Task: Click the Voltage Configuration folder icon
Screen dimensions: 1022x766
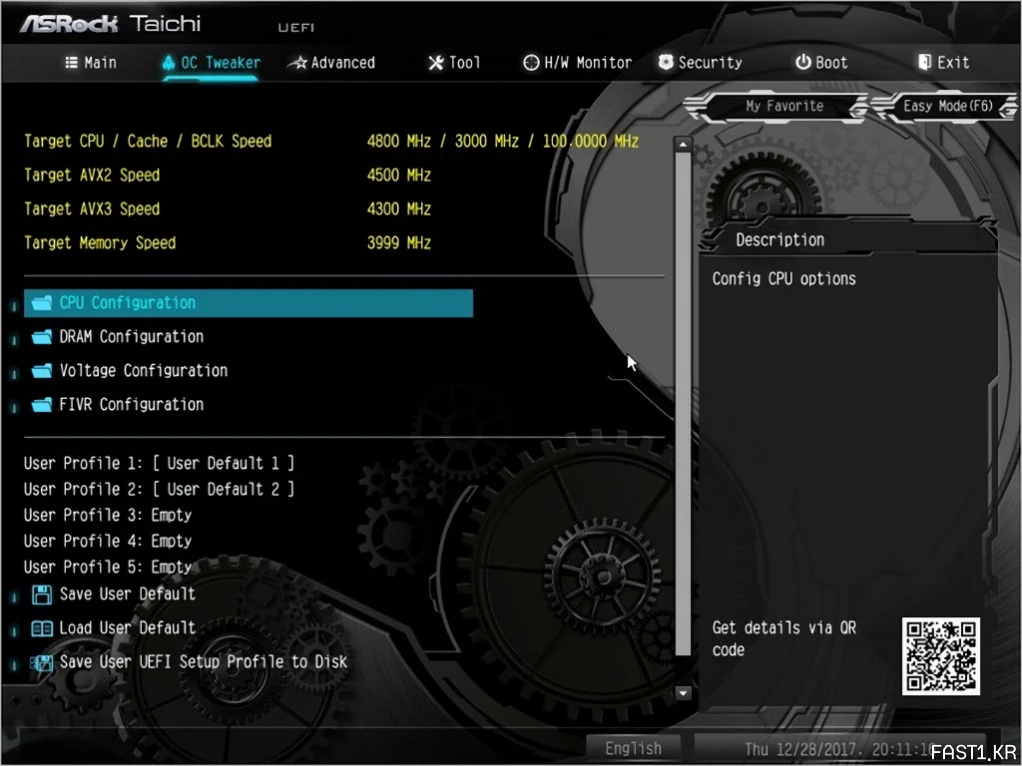Action: [x=41, y=371]
